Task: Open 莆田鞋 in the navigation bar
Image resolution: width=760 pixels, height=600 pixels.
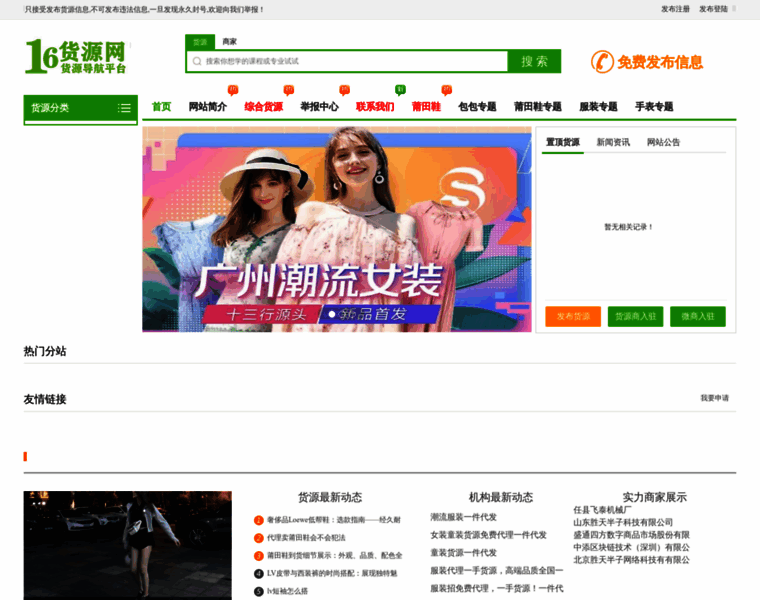Action: pos(426,107)
